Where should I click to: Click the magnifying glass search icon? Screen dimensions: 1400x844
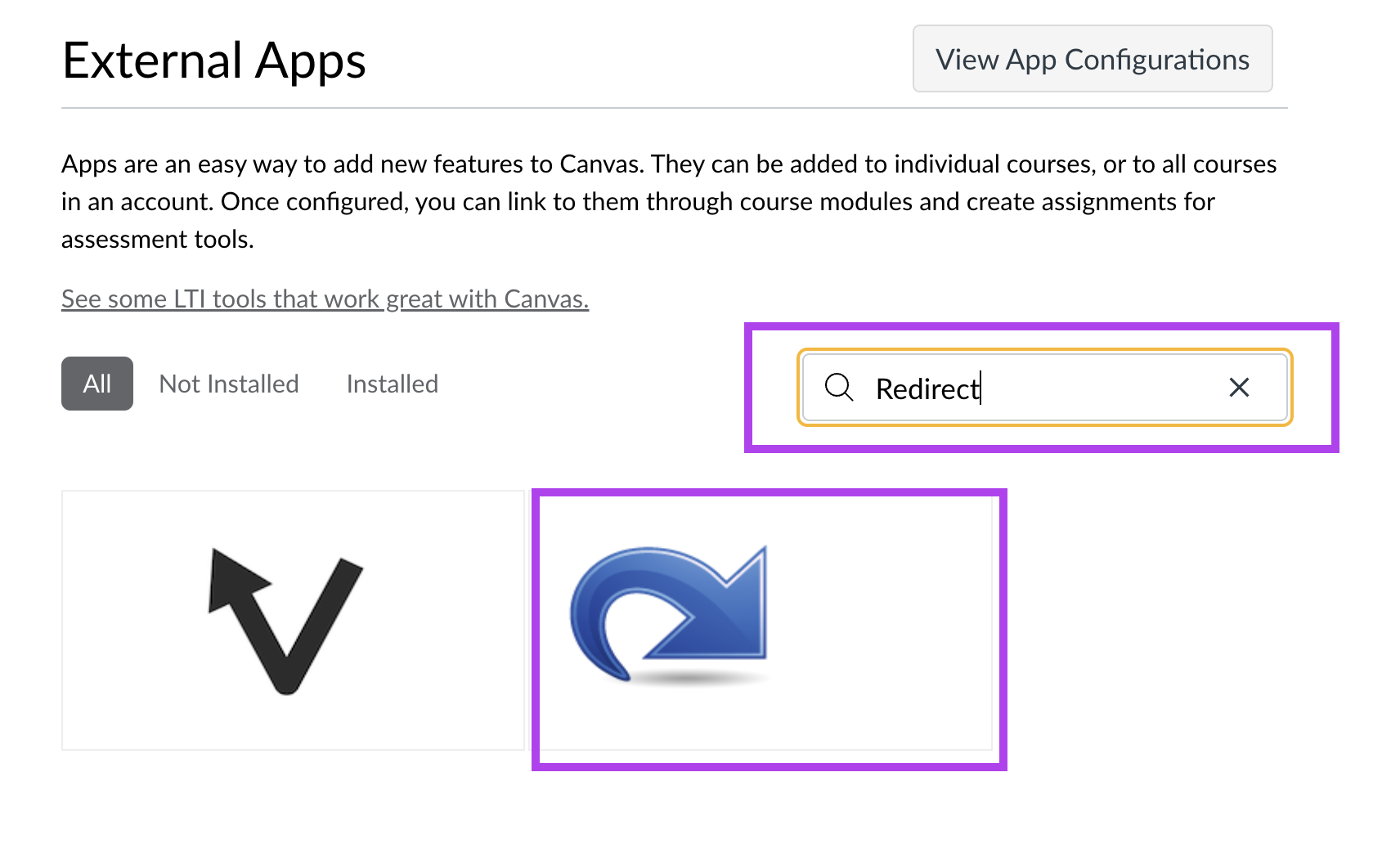coord(839,387)
